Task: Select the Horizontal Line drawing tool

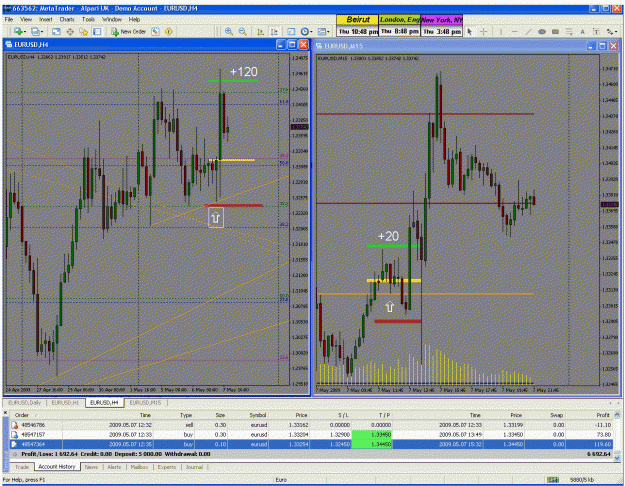Action: point(515,31)
